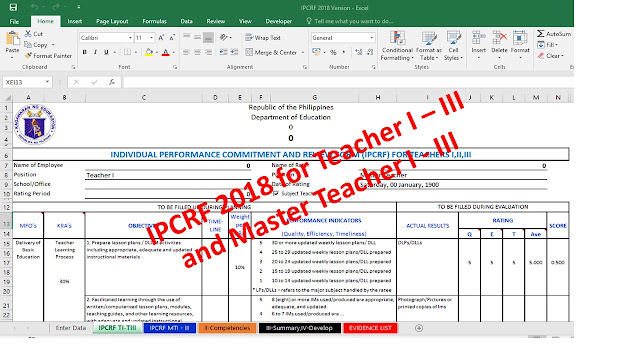Switch to Page Layout ribbon tab

(112, 21)
